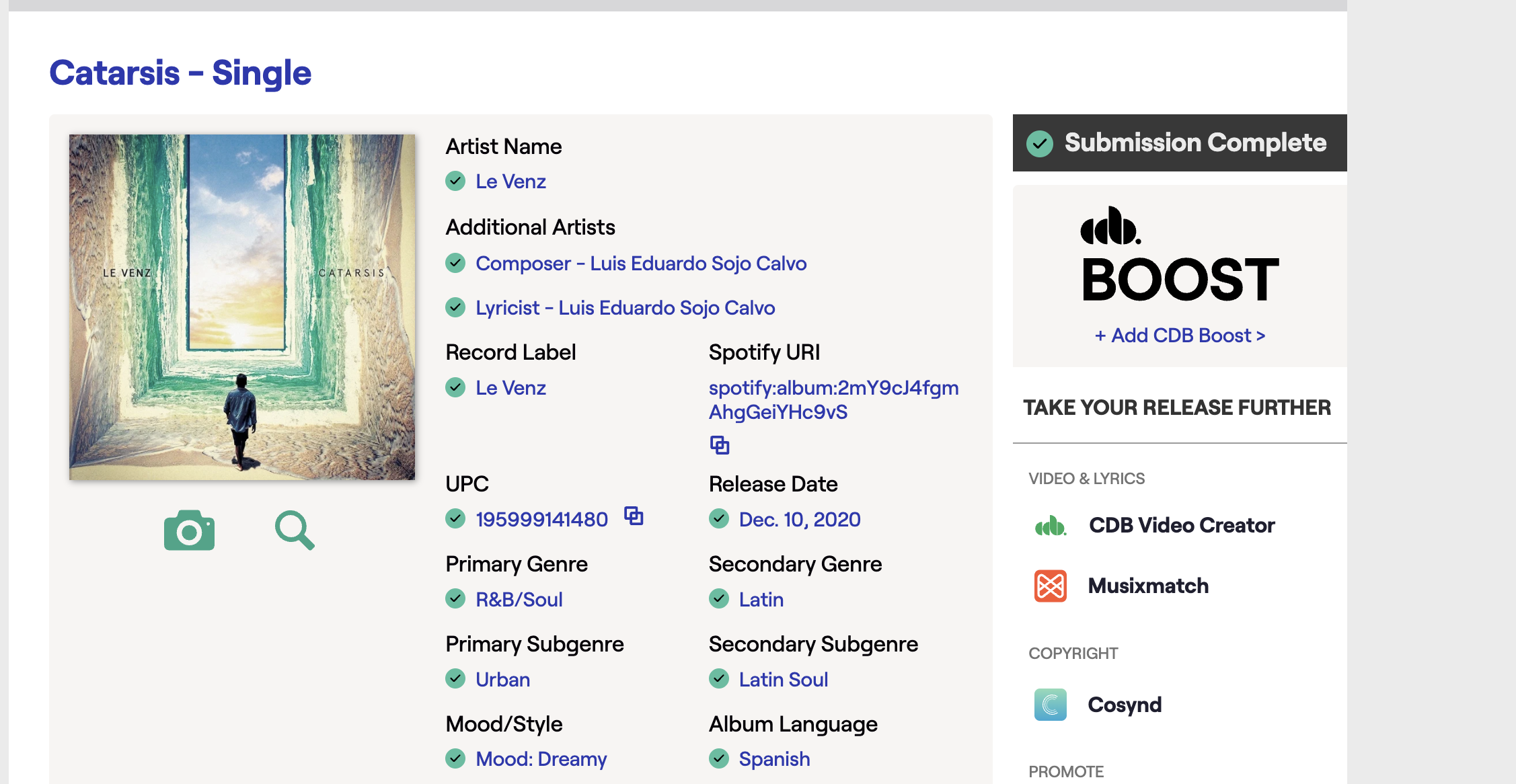The height and width of the screenshot is (784, 1516).
Task: Click the release date Dec. 10, 2020
Action: coord(800,519)
